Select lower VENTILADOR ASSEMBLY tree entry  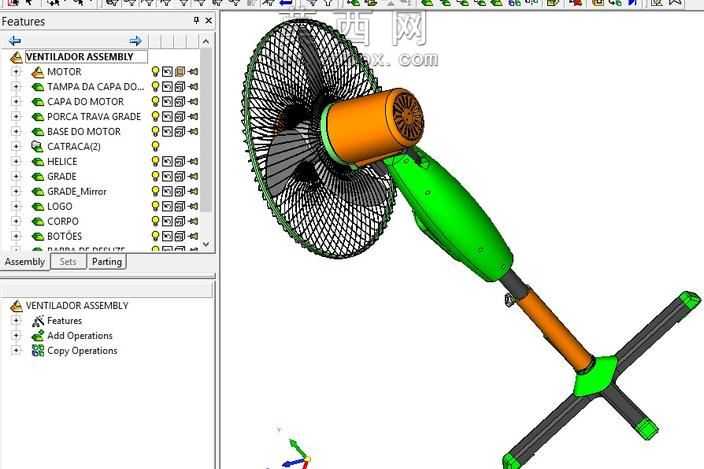[x=77, y=306]
